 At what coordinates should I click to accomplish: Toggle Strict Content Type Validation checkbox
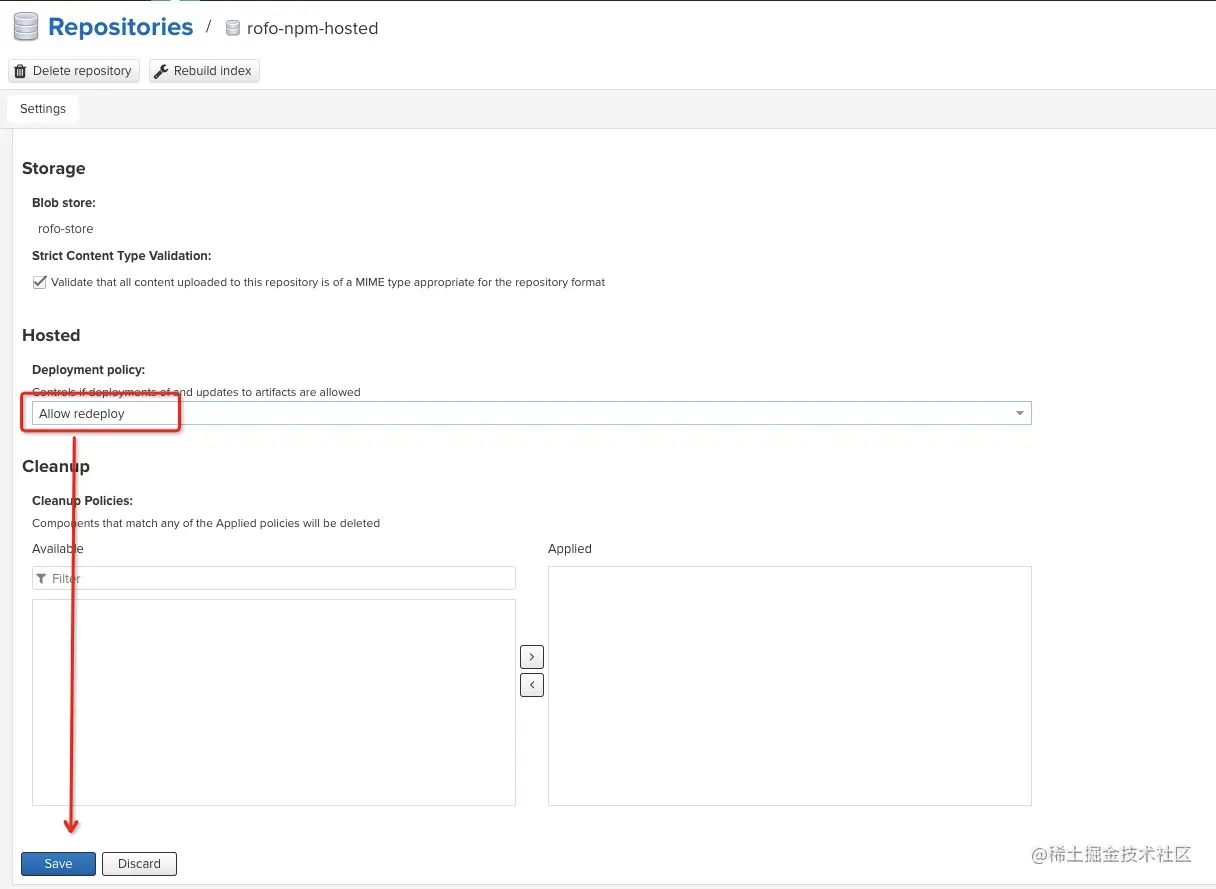click(x=40, y=282)
